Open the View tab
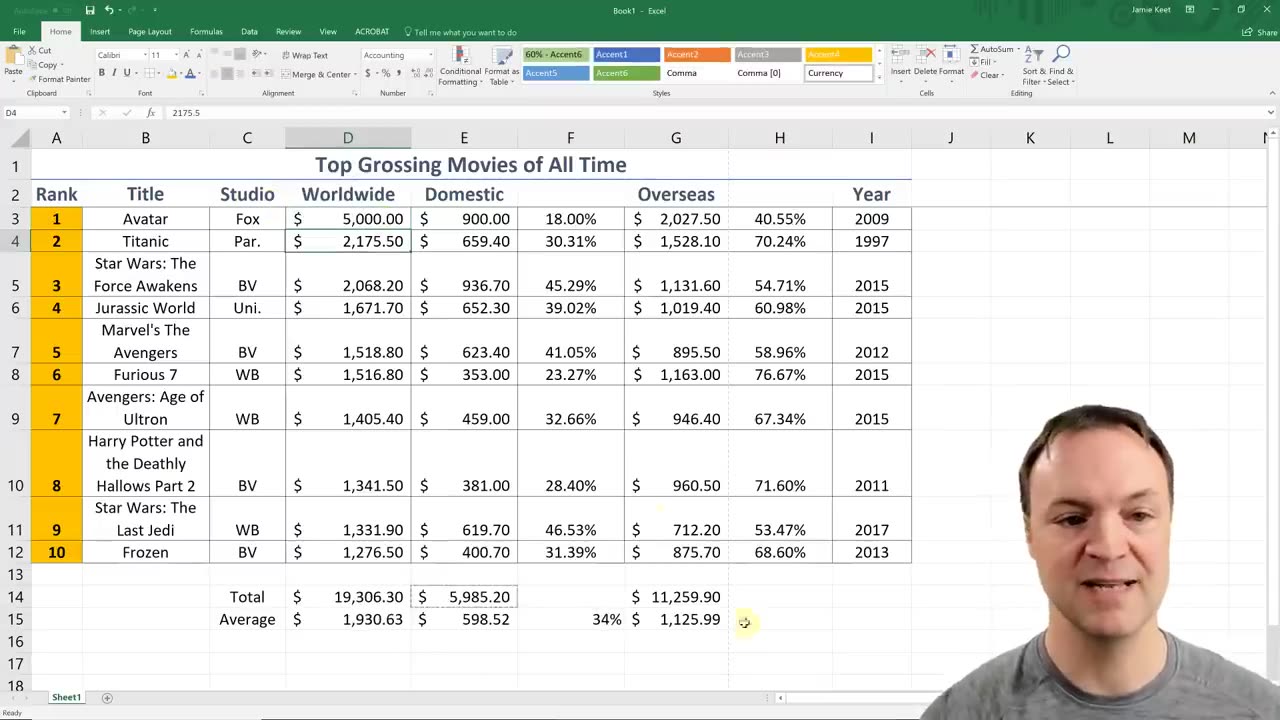Screen dimensions: 1280x720 [327, 32]
